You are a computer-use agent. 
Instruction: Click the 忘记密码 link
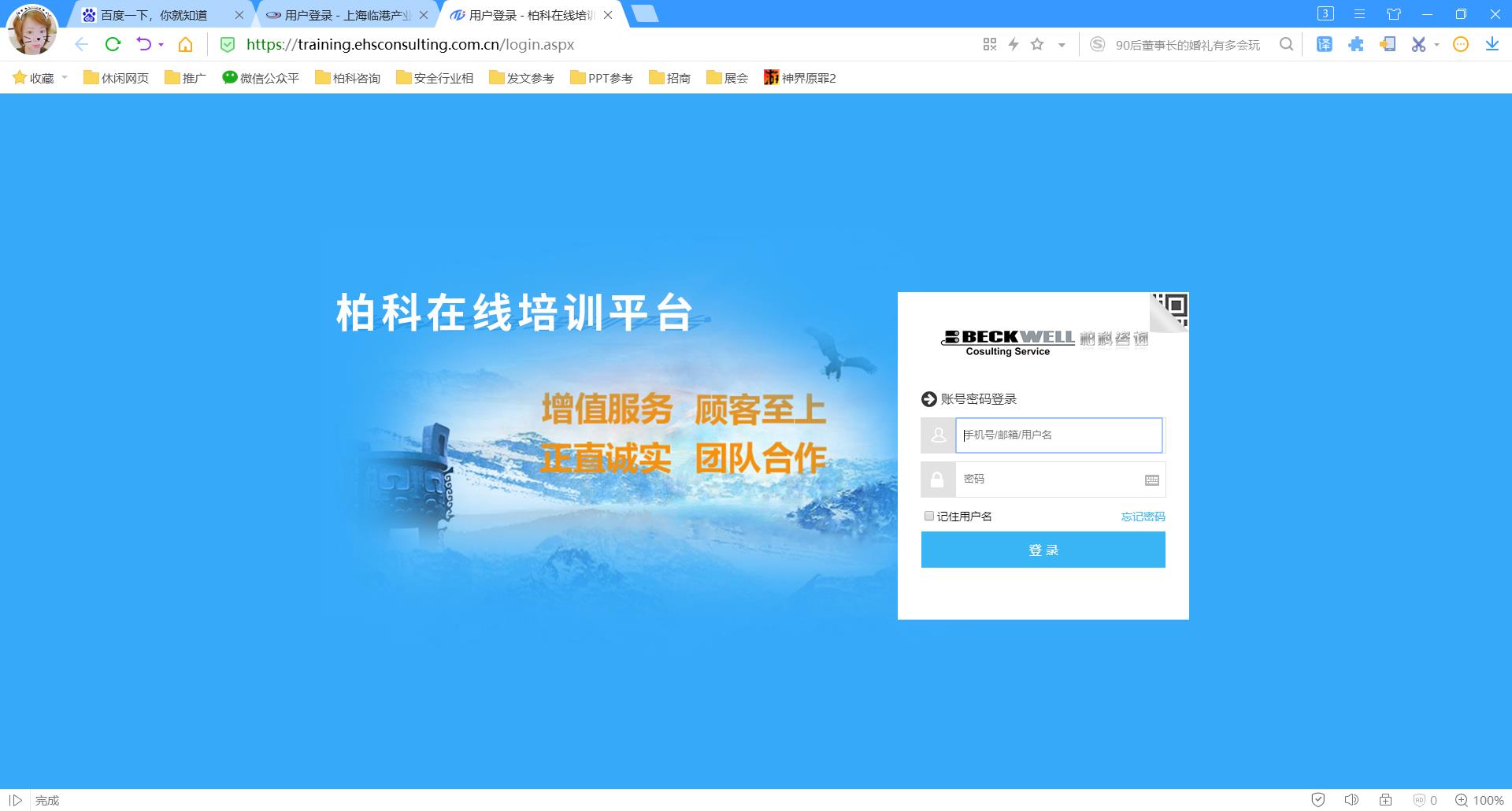pos(1143,517)
